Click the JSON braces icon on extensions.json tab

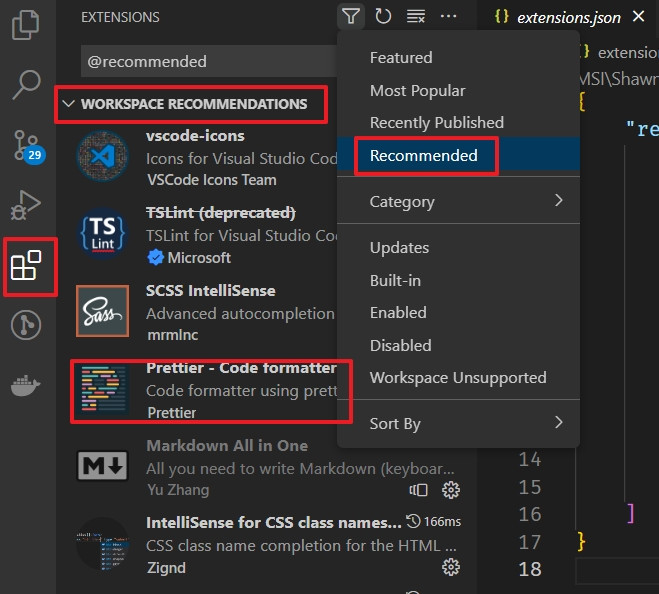(501, 17)
